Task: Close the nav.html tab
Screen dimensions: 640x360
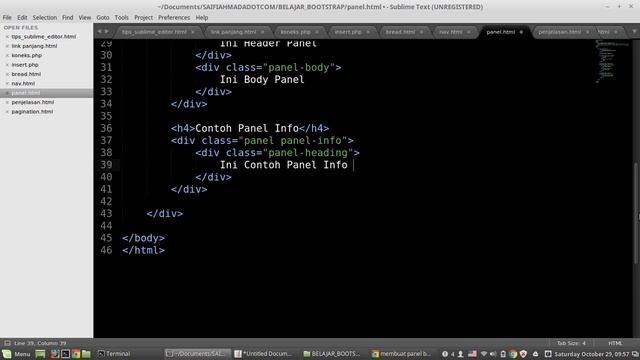Action: pyautogui.click(x=469, y=32)
